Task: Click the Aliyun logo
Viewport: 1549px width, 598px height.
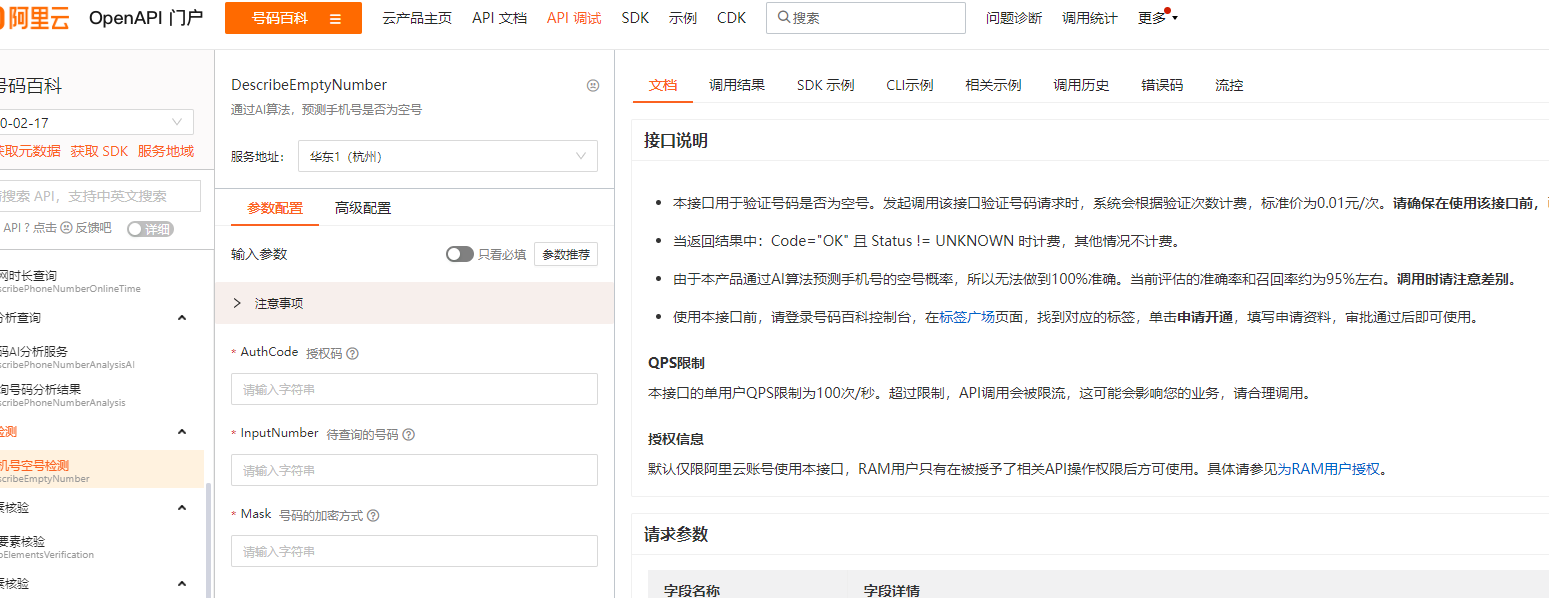Action: click(35, 17)
